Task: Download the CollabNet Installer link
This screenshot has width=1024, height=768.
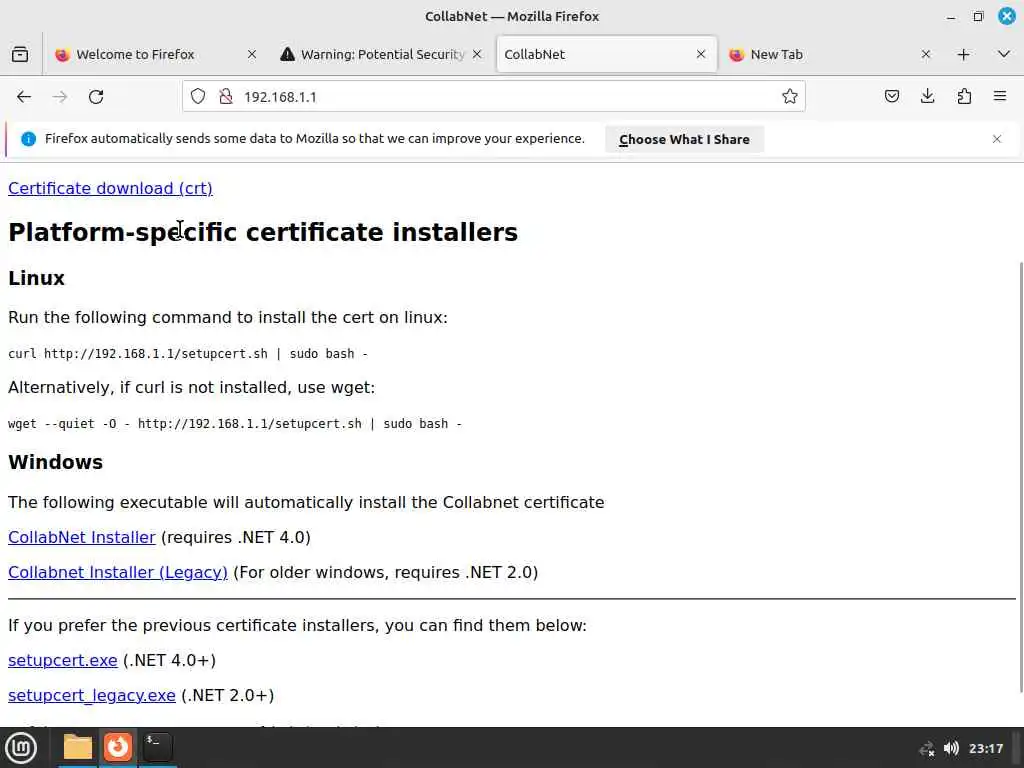Action: 82,537
